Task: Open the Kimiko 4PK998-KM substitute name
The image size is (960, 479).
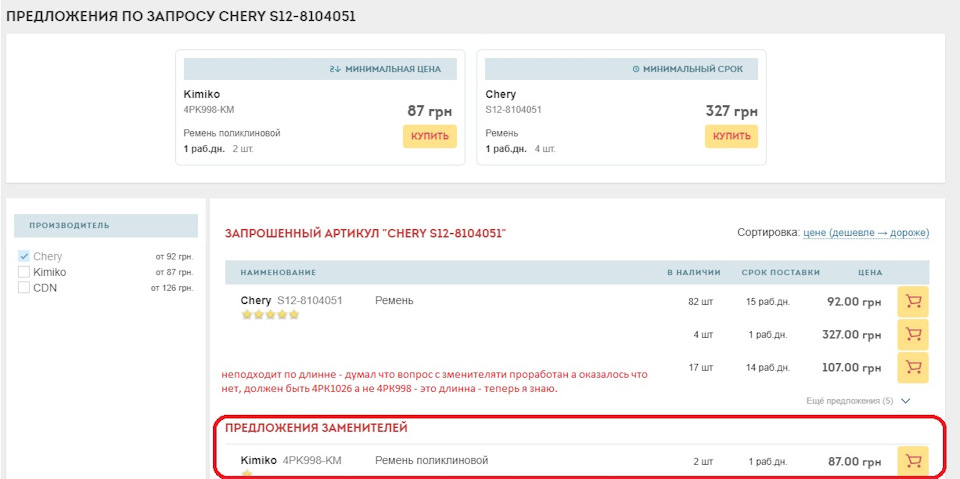Action: 291,460
